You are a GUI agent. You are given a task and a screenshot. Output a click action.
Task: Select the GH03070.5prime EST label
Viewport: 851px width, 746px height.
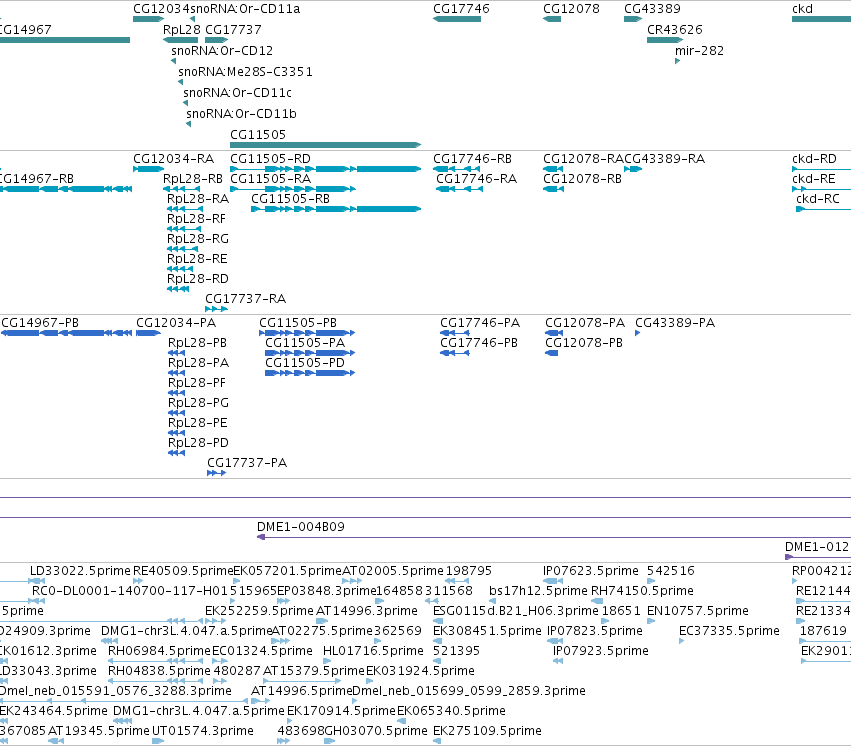point(376,731)
